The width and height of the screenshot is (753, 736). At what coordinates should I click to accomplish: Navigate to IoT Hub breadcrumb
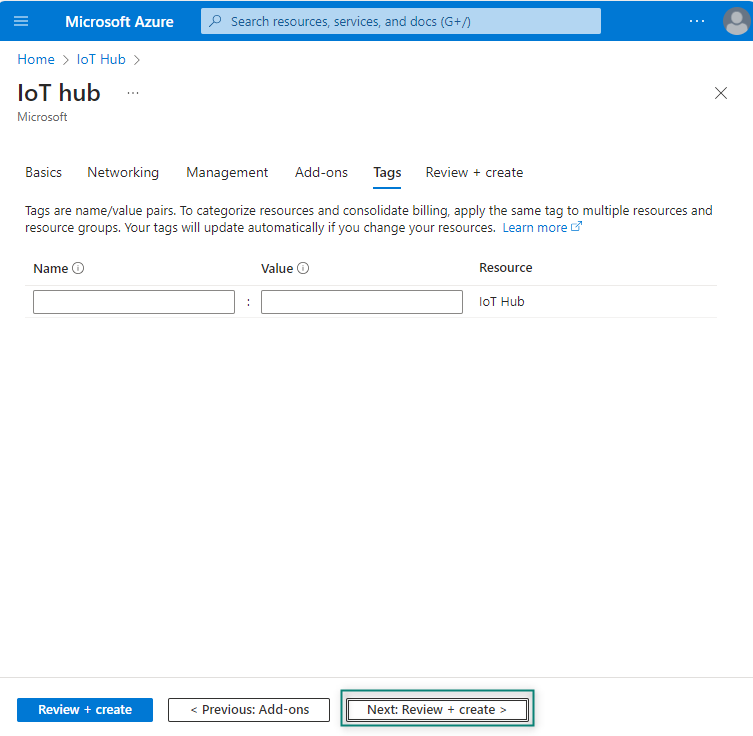coord(101,59)
